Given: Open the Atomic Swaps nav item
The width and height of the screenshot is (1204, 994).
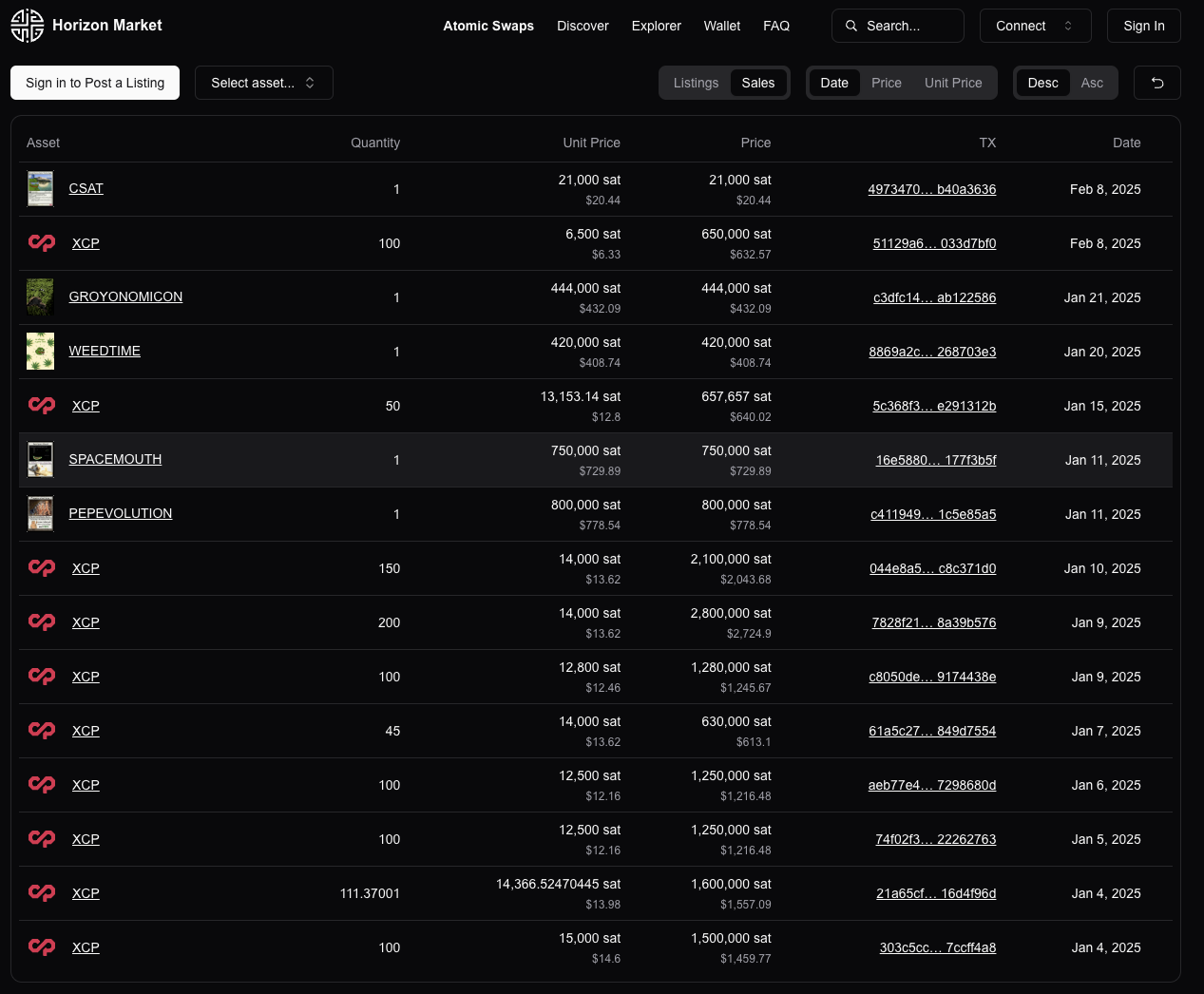Looking at the screenshot, I should click(488, 26).
